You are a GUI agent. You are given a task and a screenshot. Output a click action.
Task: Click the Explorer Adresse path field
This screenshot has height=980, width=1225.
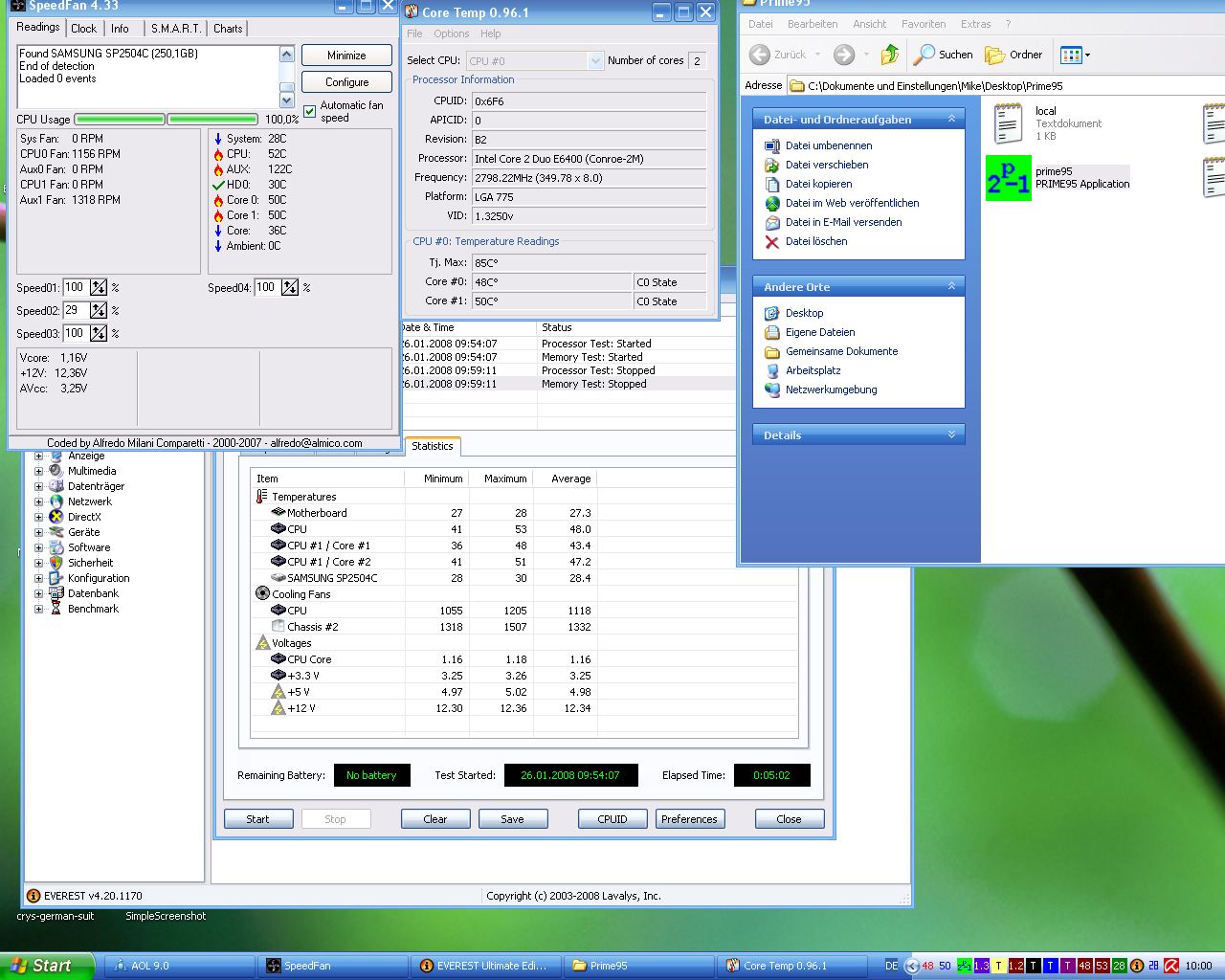pos(1006,85)
